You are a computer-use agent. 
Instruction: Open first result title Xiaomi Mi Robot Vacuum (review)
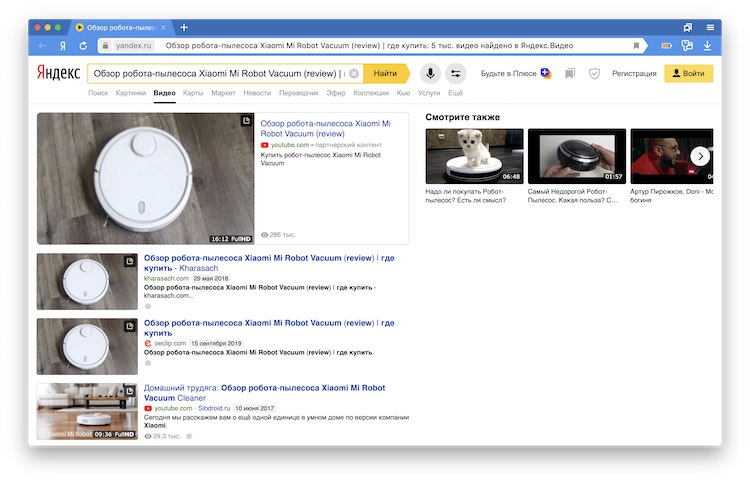tap(325, 129)
